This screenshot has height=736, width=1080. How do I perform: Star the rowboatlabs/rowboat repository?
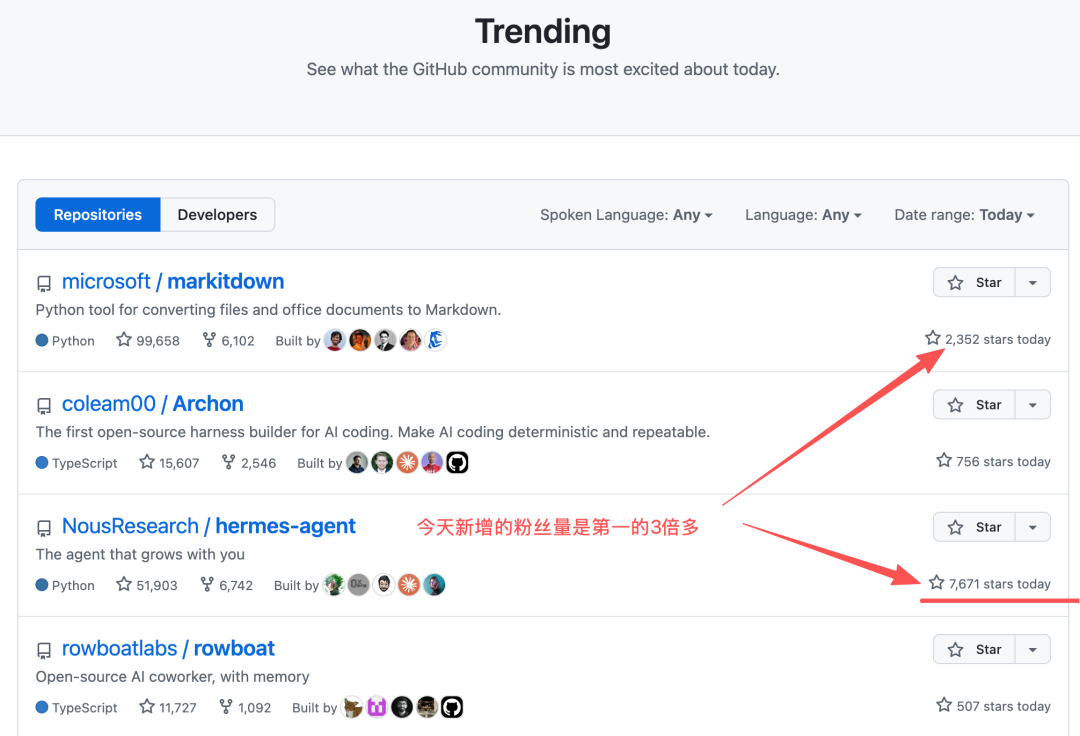(x=974, y=649)
